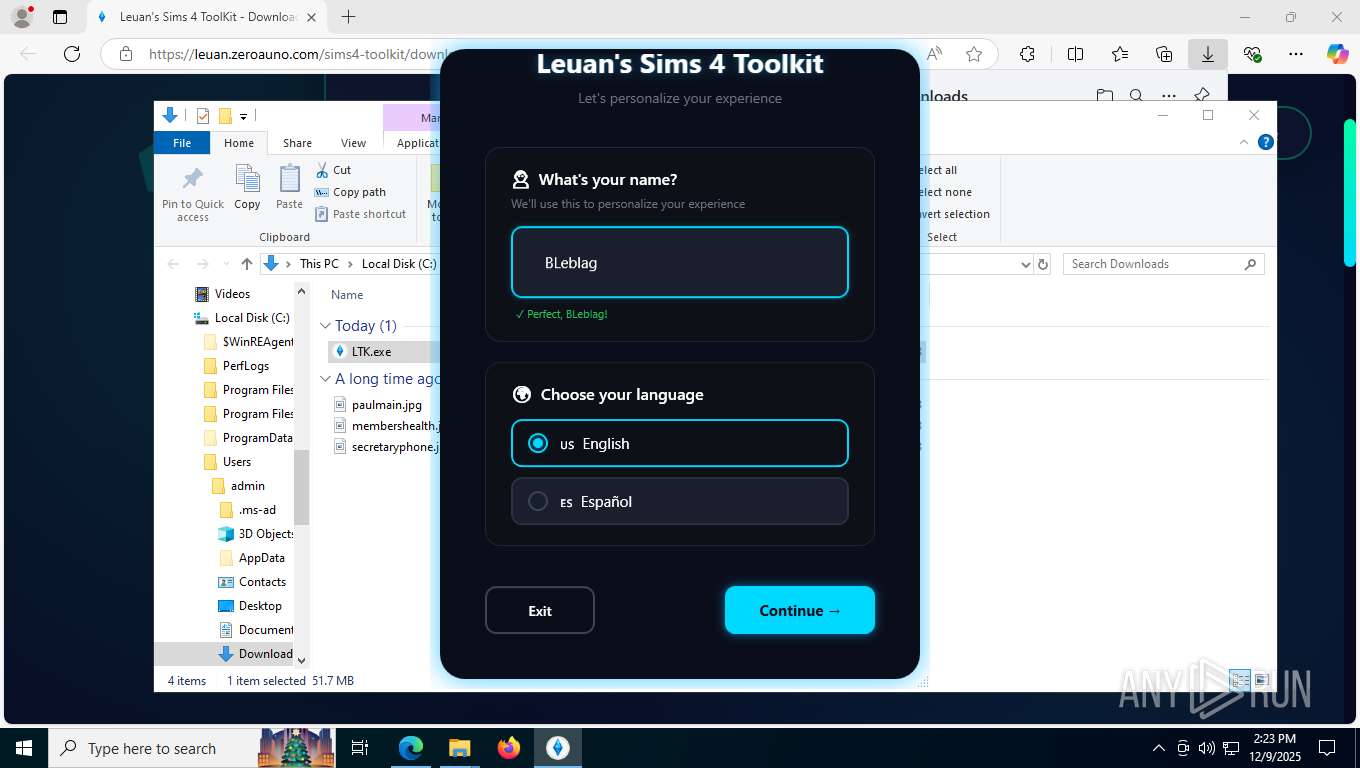Select the Videos folder in navigation pane
The width and height of the screenshot is (1360, 768).
pyautogui.click(x=232, y=294)
